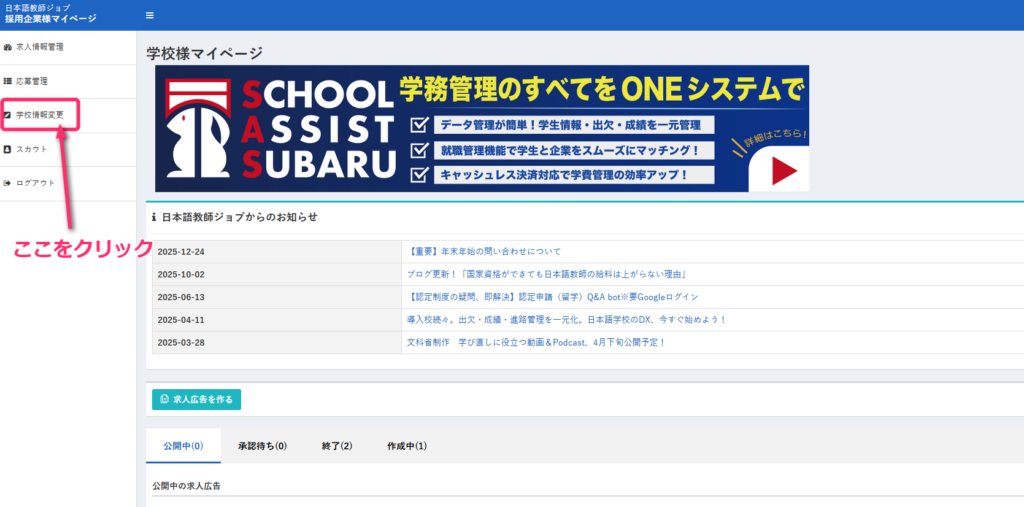Click the 応募管理 list icon
Image resolution: width=1024 pixels, height=507 pixels.
pos(8,81)
